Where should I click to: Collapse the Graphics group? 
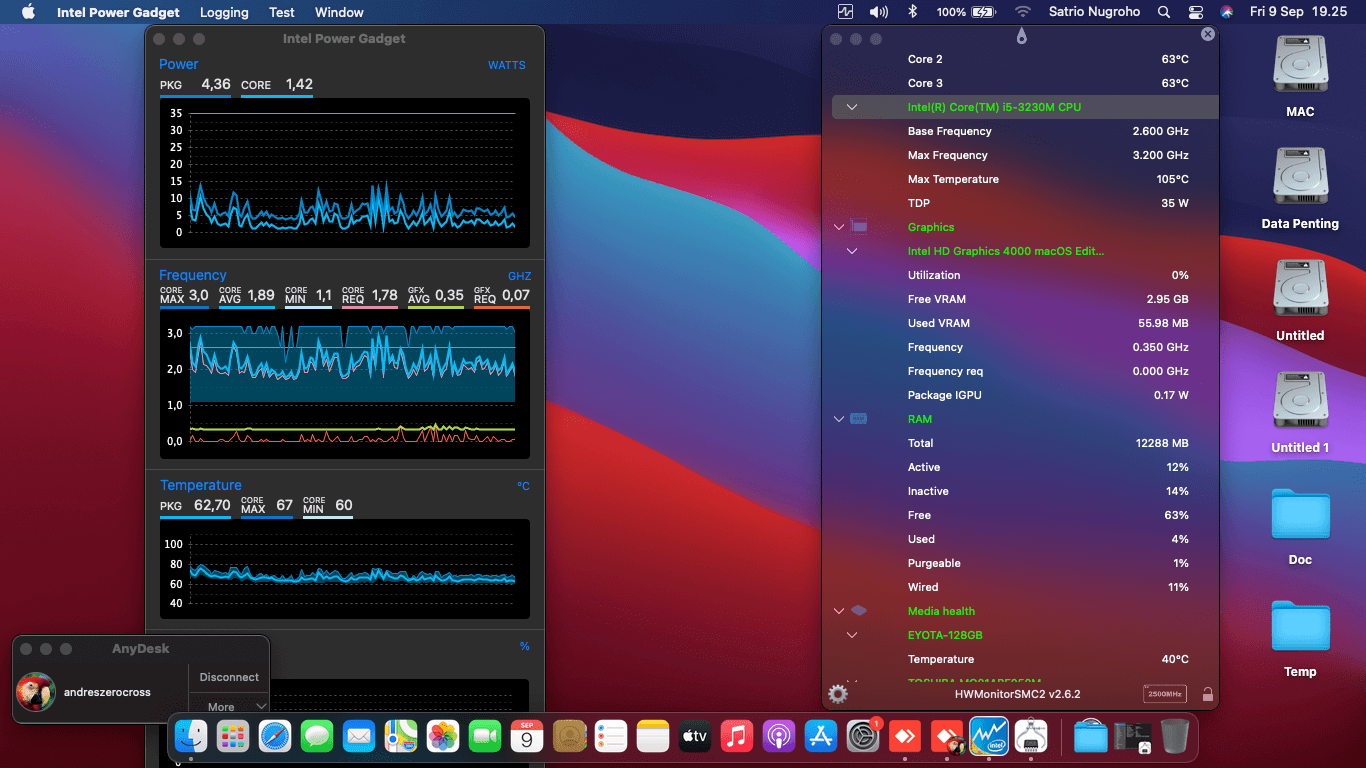pyautogui.click(x=839, y=227)
